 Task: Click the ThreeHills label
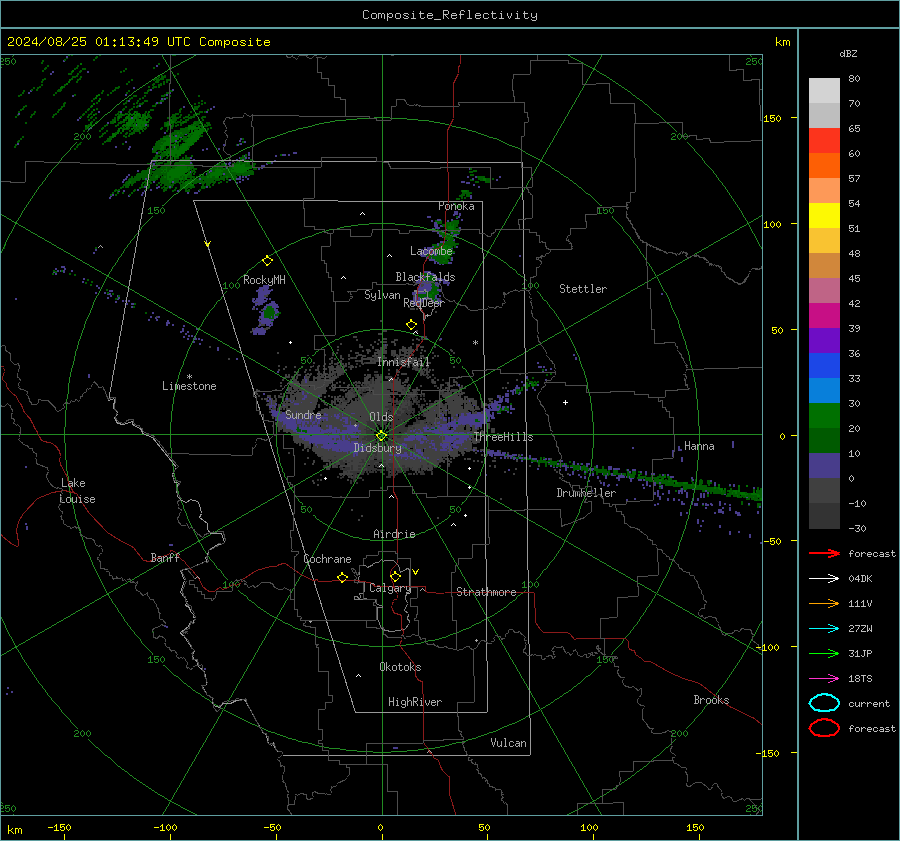coord(503,437)
